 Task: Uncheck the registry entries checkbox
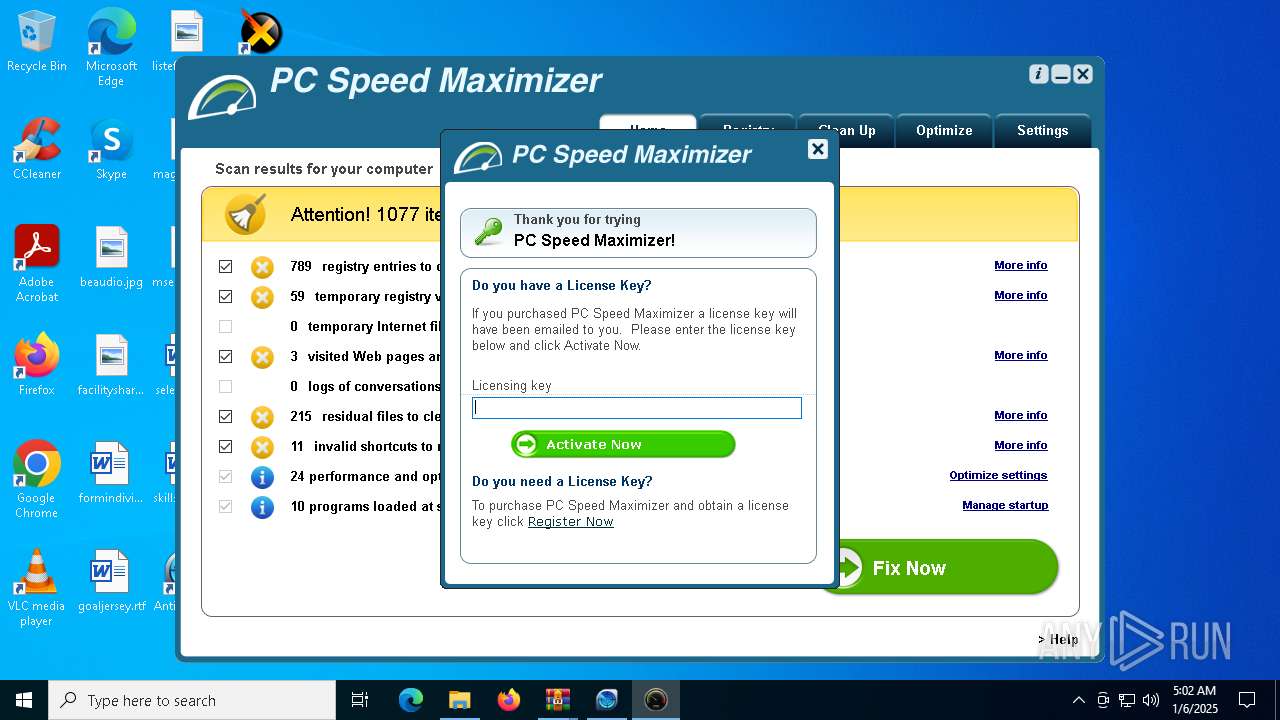(x=225, y=267)
